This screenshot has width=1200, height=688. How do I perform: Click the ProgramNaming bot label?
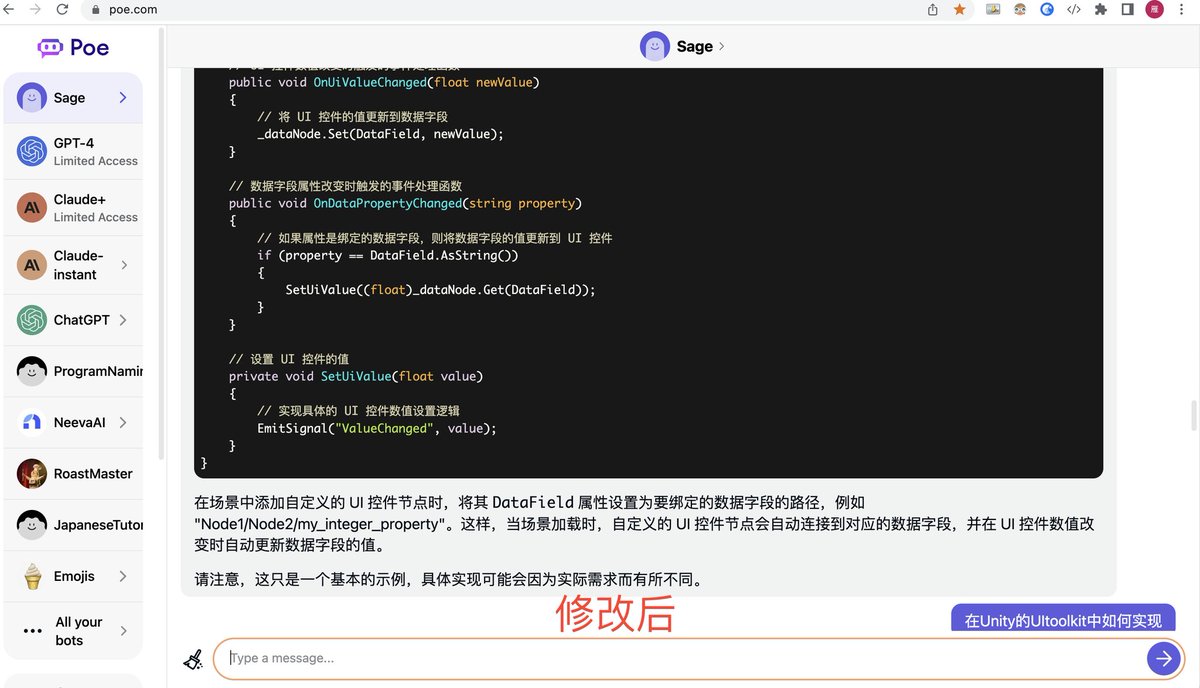pyautogui.click(x=98, y=371)
